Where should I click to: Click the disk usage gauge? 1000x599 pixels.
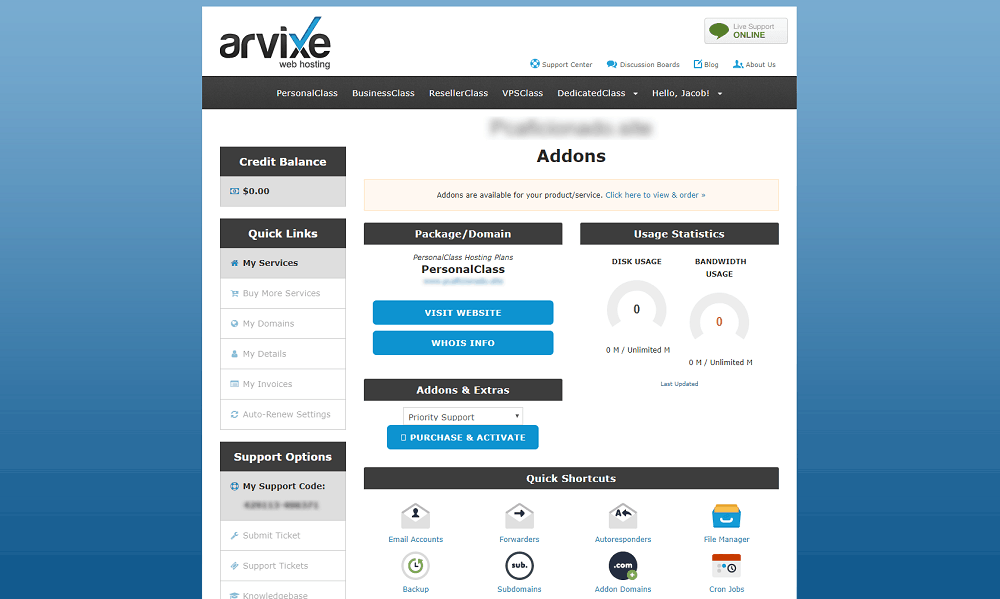click(x=636, y=306)
